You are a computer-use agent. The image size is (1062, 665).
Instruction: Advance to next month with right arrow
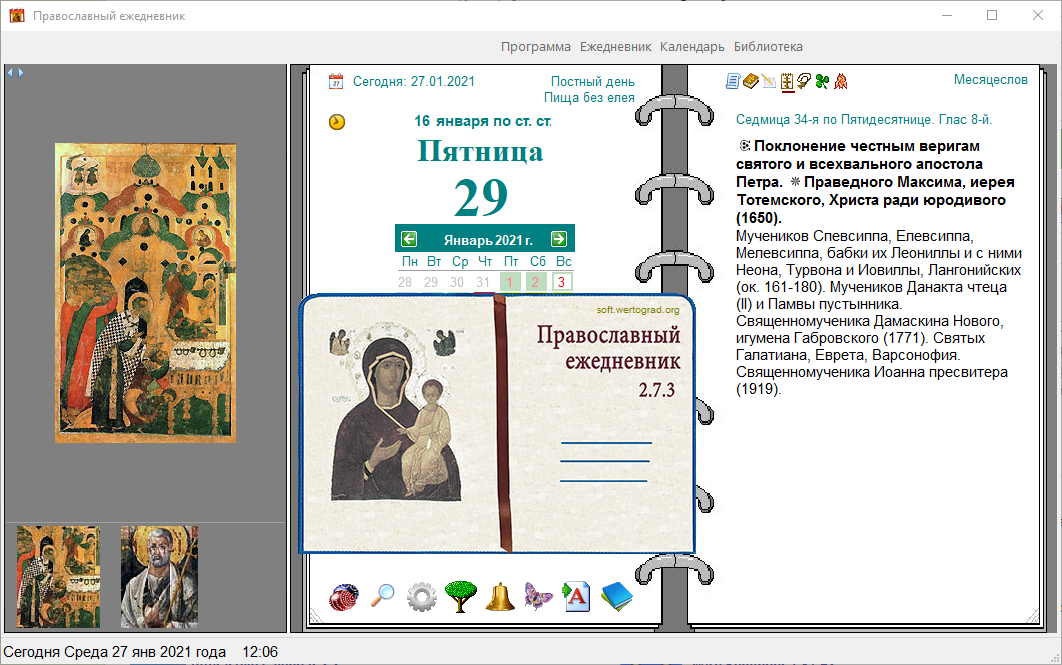coord(559,239)
